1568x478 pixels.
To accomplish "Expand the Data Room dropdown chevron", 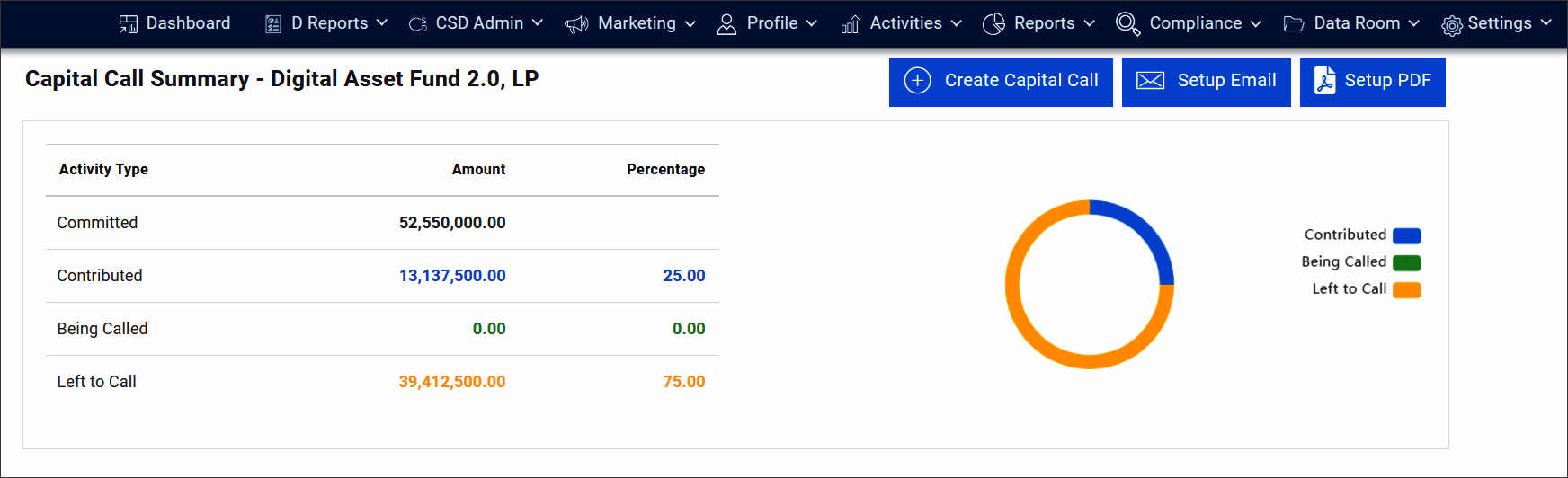I will pyautogui.click(x=1414, y=23).
